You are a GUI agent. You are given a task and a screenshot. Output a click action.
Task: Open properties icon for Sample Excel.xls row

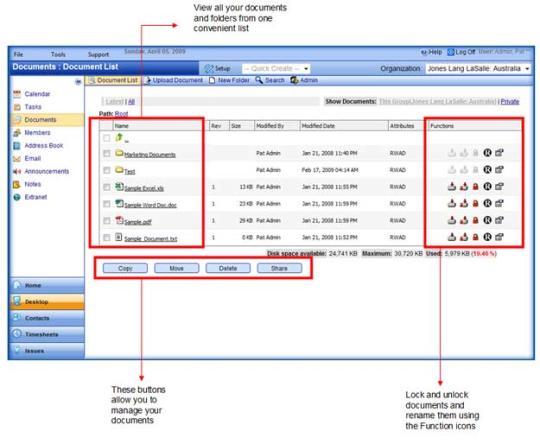[x=499, y=186]
